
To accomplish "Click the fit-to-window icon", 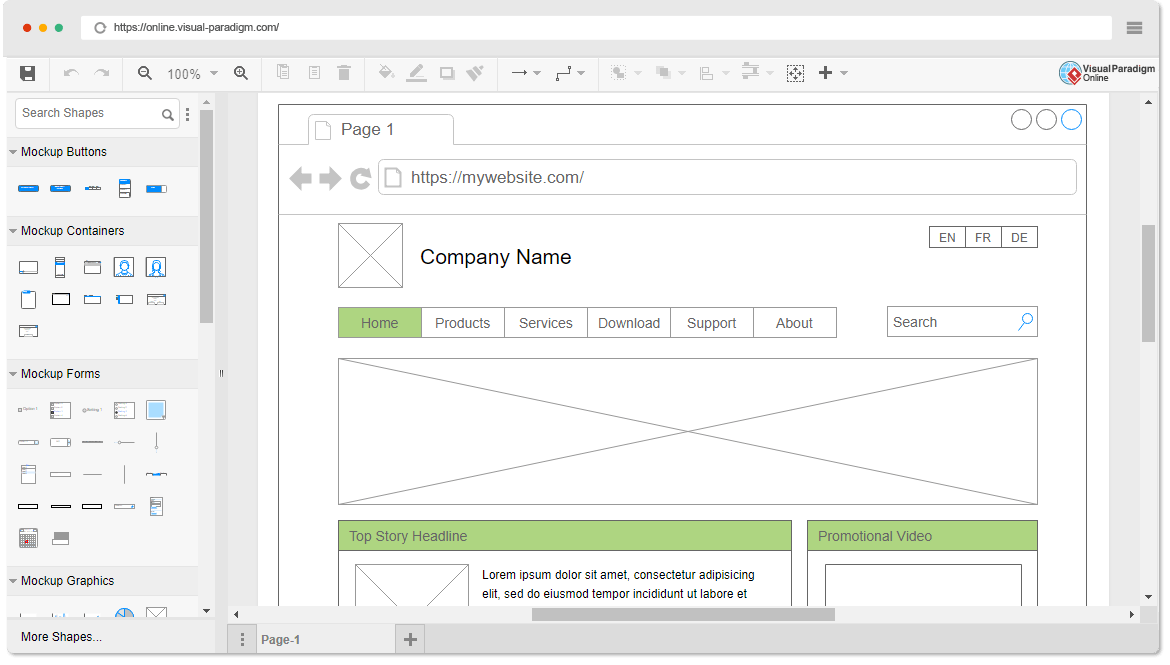I will 795,73.
